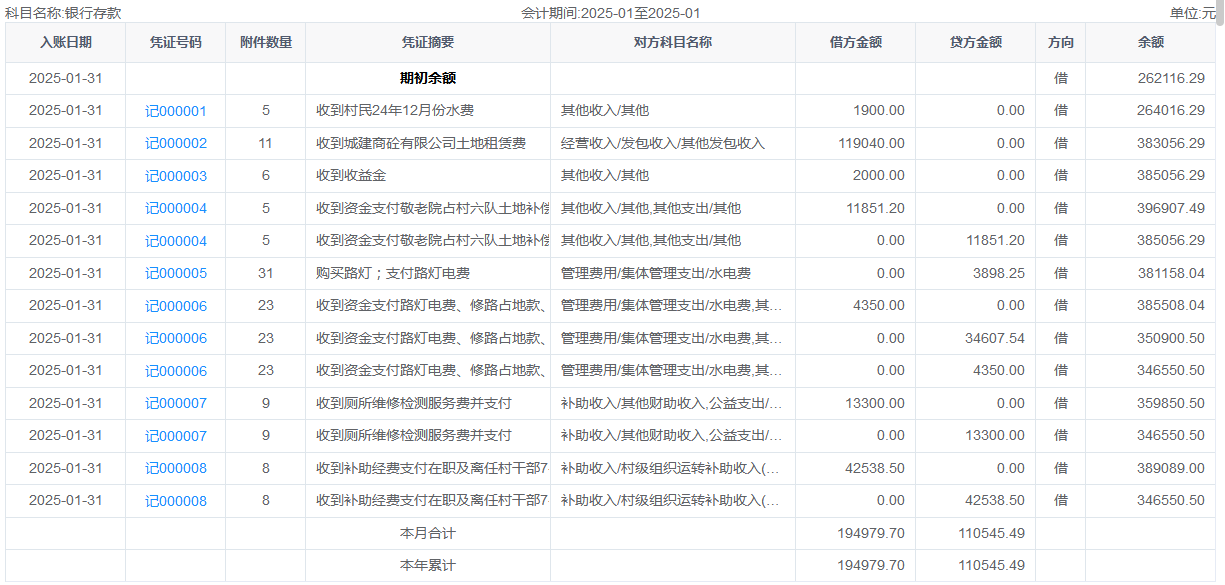The width and height of the screenshot is (1225, 585).
Task: Select the summary cell 收到收益金
Action: [x=351, y=176]
